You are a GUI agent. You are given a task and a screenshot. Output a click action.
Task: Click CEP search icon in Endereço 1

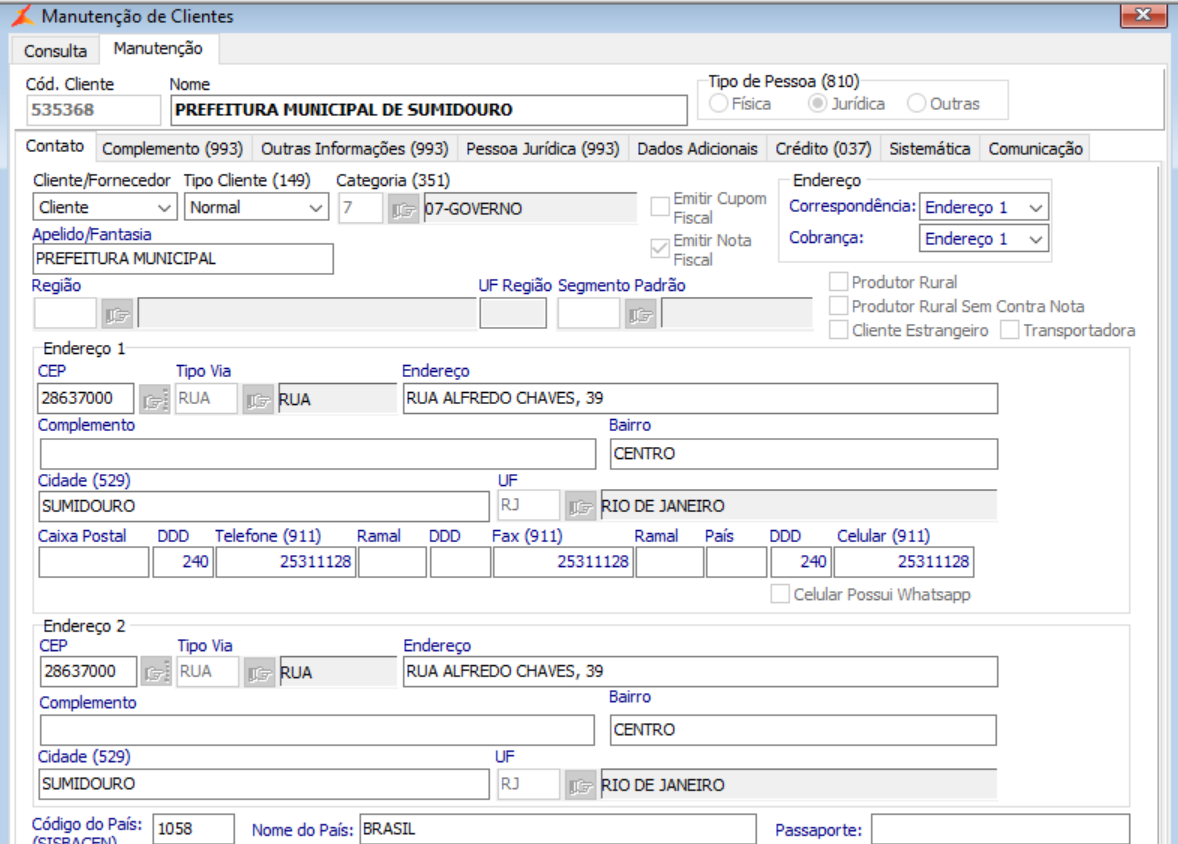155,399
